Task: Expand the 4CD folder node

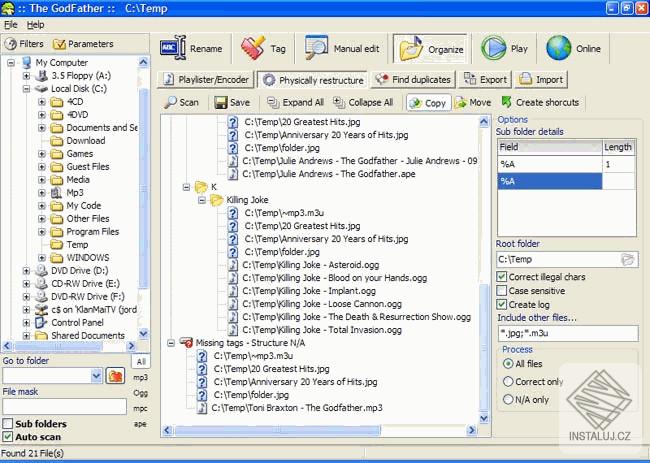Action: pyautogui.click(x=41, y=102)
